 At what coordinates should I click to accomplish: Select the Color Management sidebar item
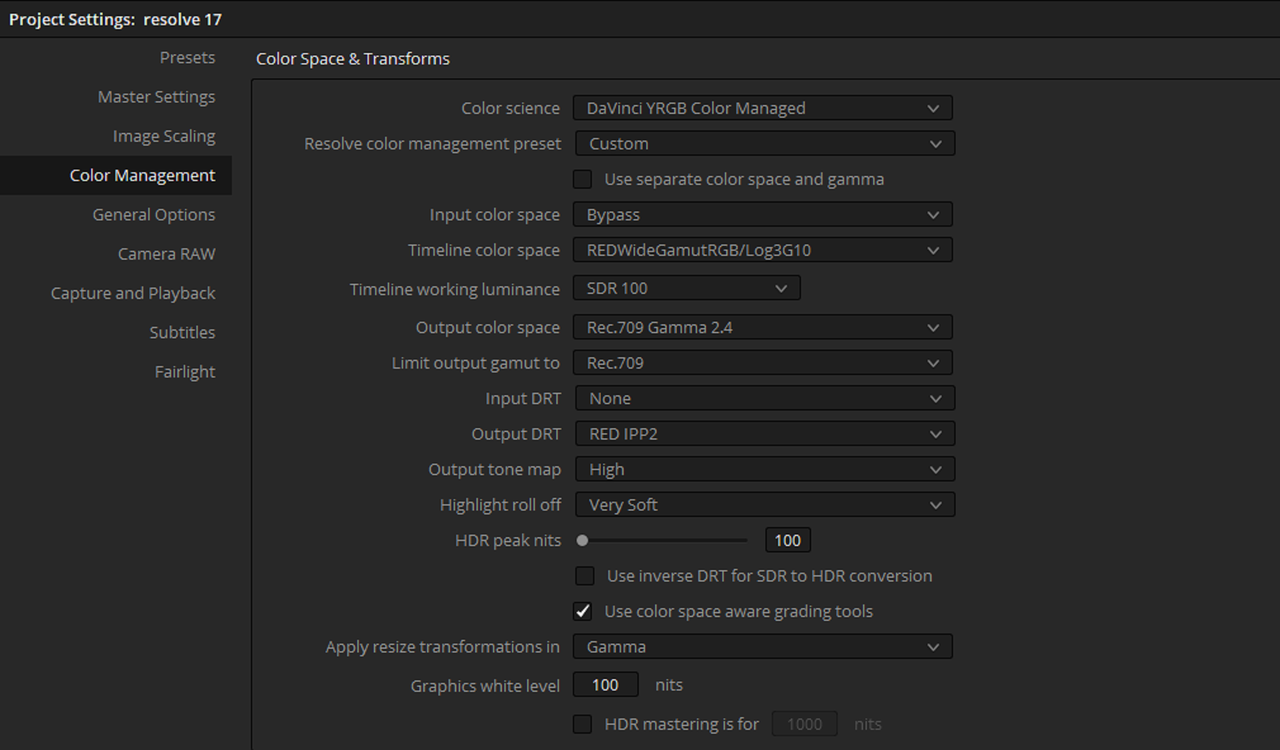115,175
